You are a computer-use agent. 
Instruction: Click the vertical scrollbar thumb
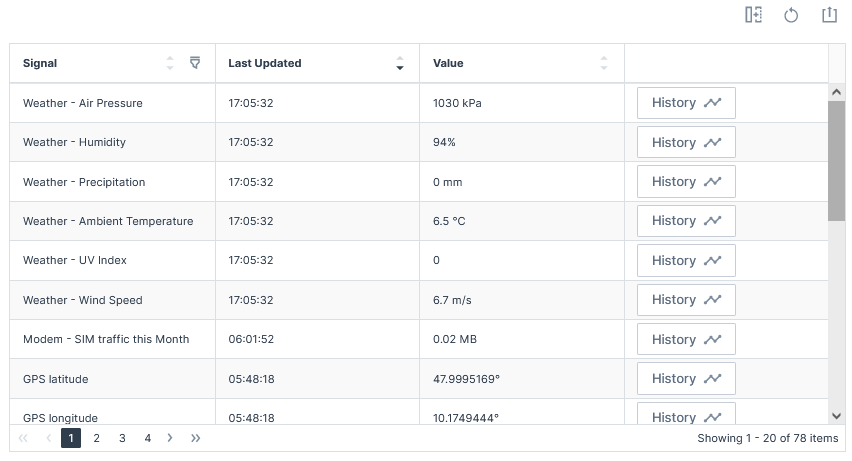(x=837, y=160)
